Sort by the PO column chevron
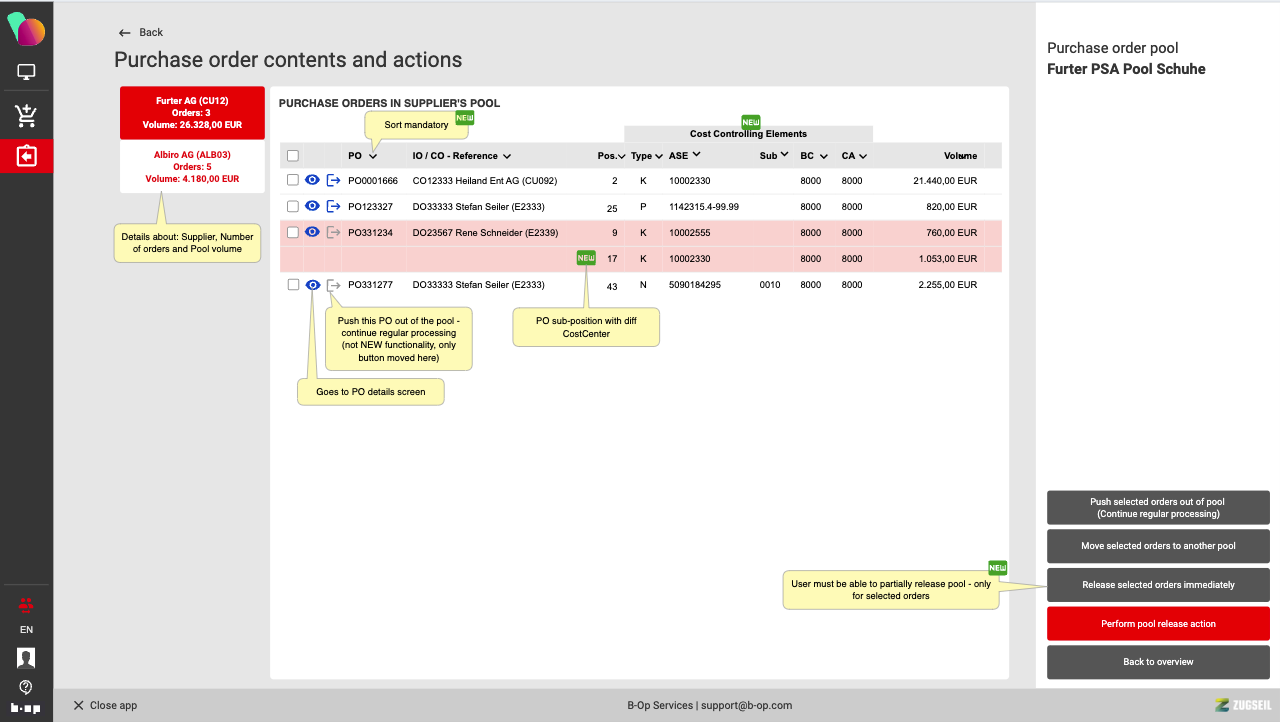 [373, 156]
